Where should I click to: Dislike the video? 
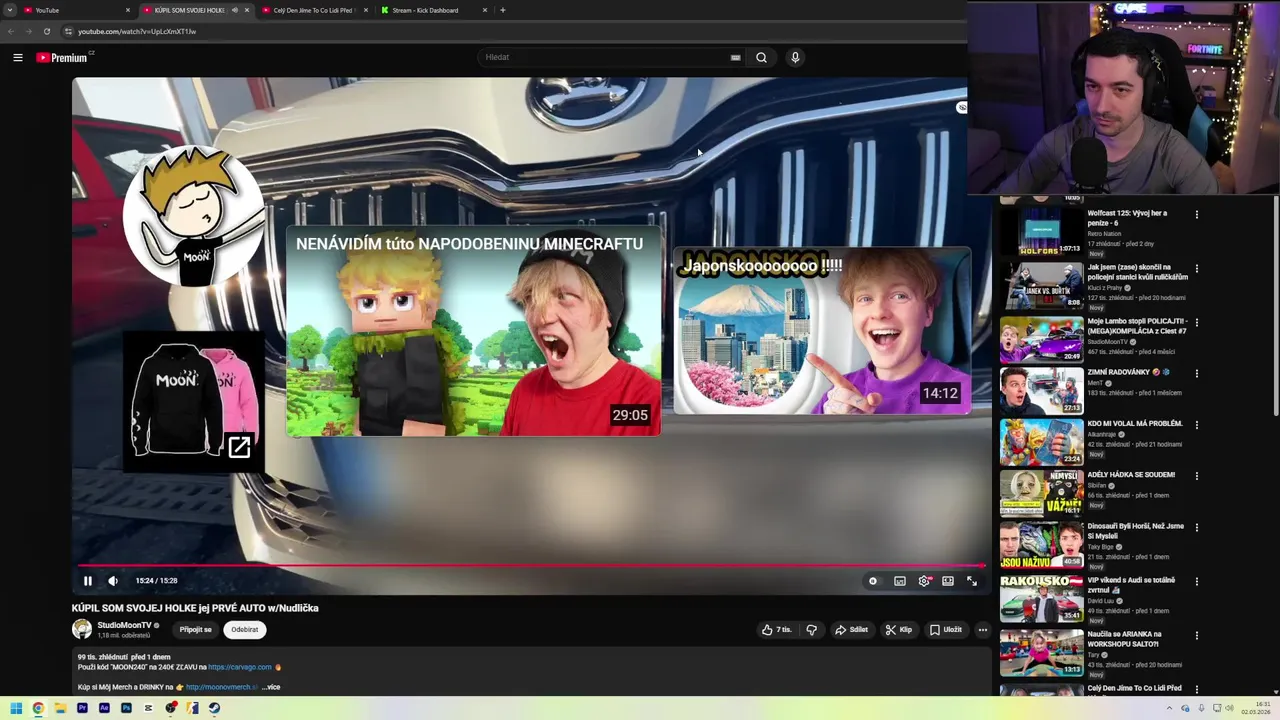(x=811, y=630)
